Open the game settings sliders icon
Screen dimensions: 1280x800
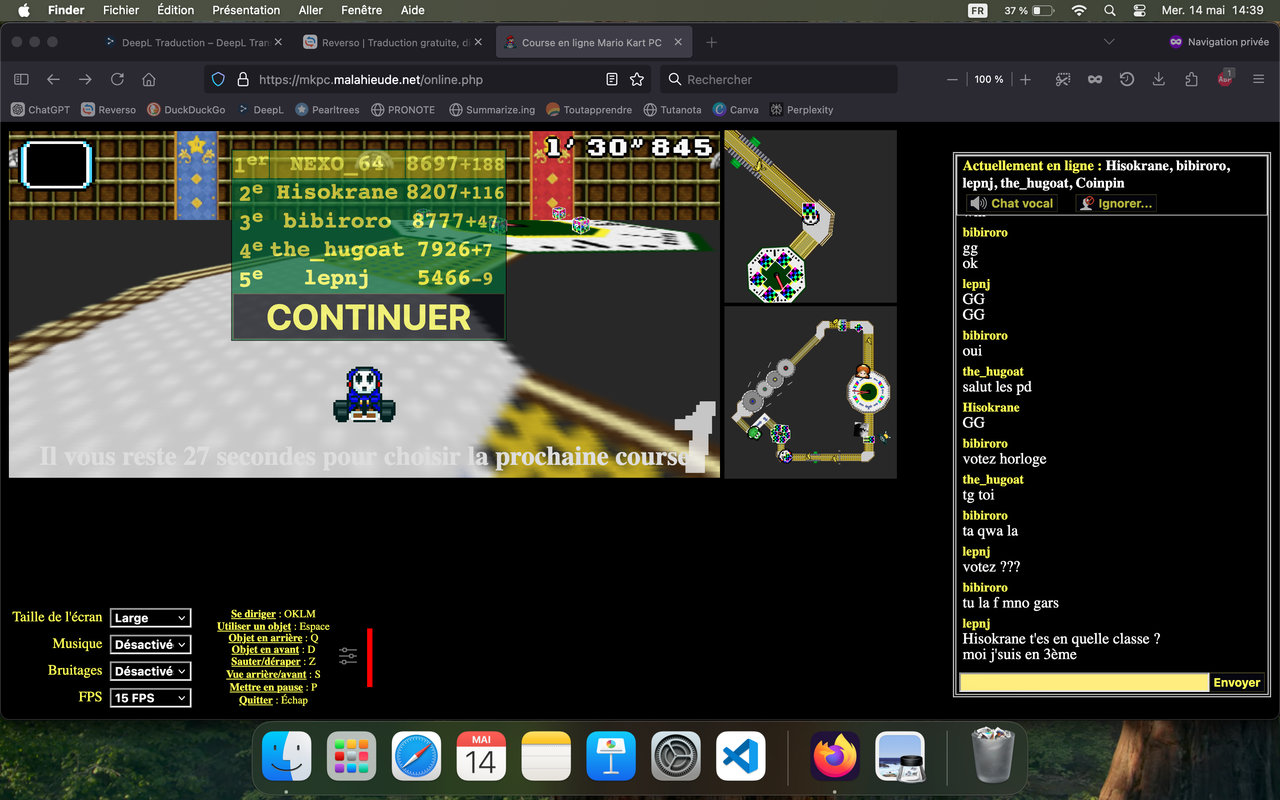(x=348, y=656)
